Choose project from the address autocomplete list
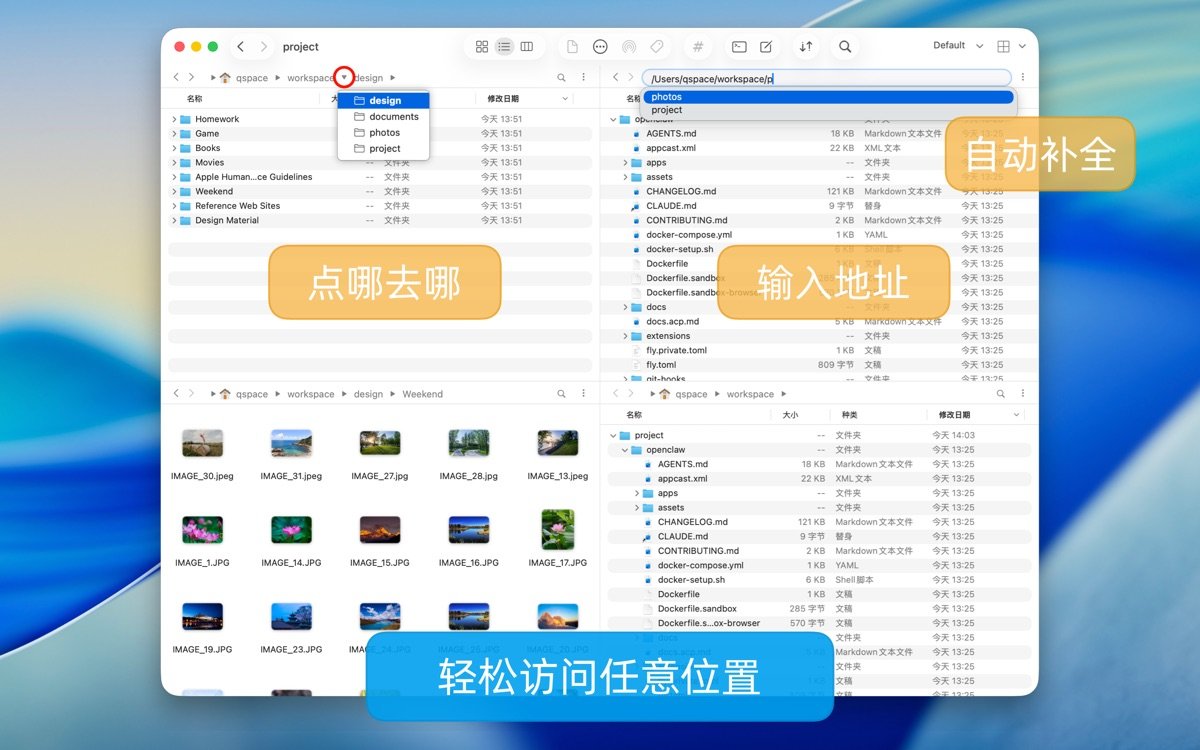This screenshot has width=1200, height=750. 666,110
